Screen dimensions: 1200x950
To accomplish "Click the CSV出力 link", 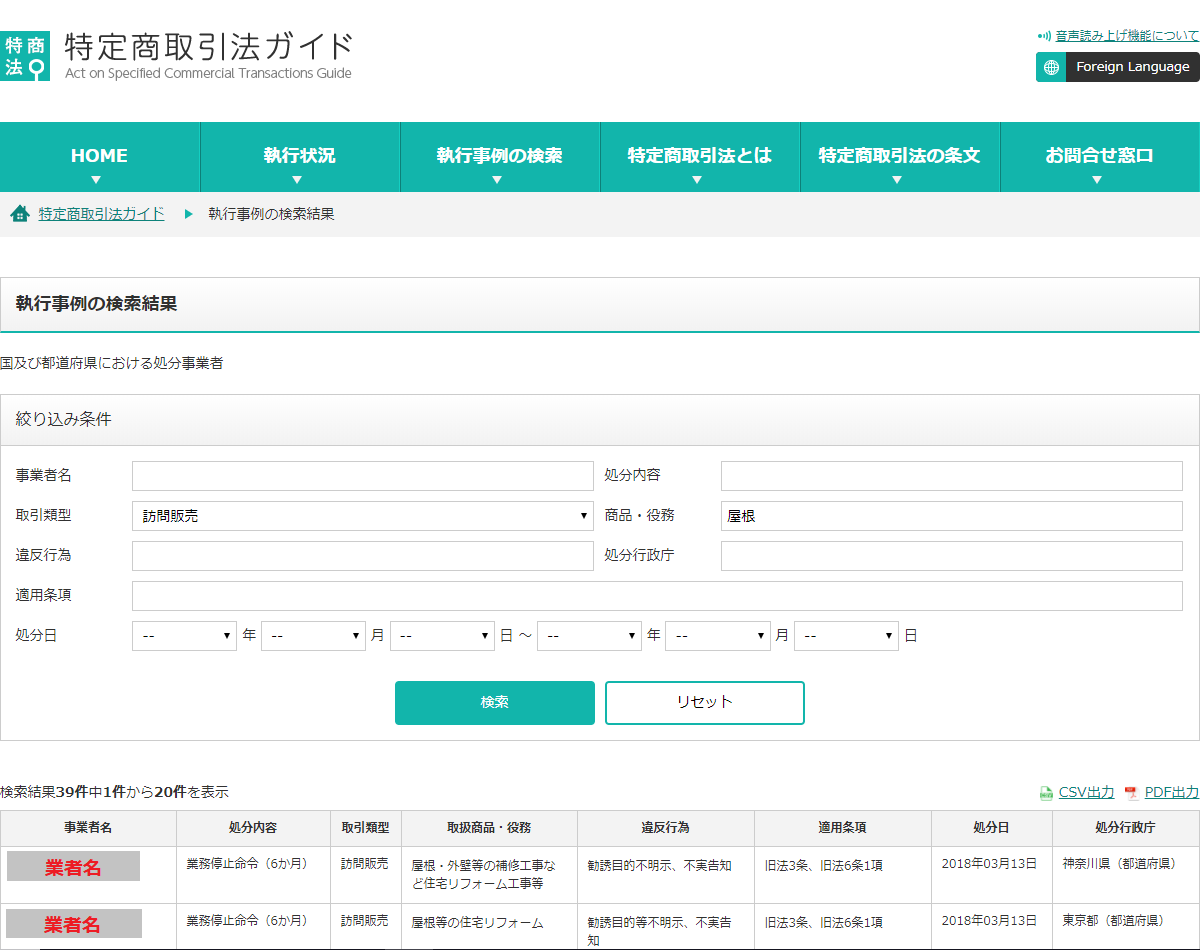I will click(x=1086, y=793).
